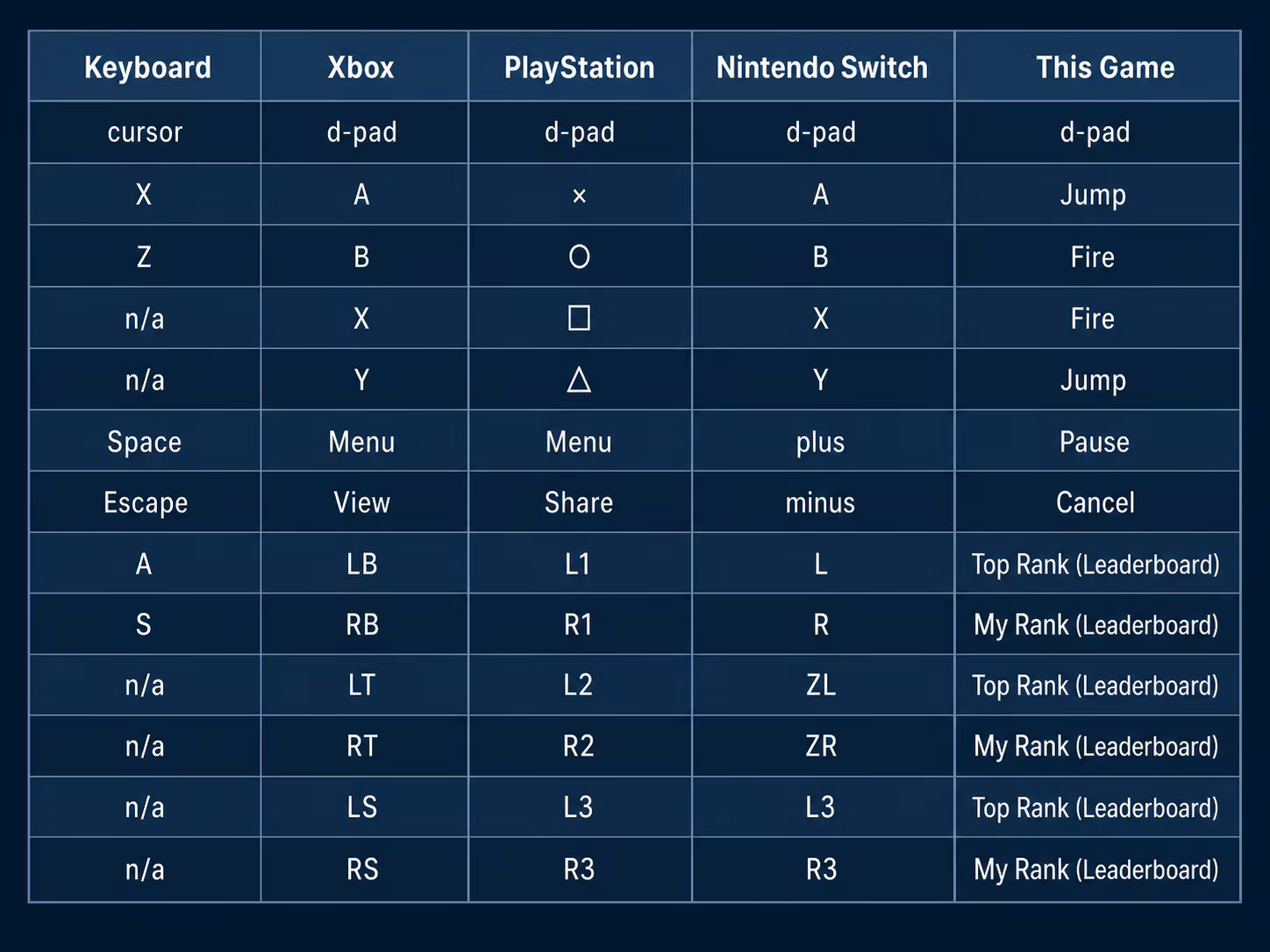Select the keyboard cursor cell

pos(145,132)
